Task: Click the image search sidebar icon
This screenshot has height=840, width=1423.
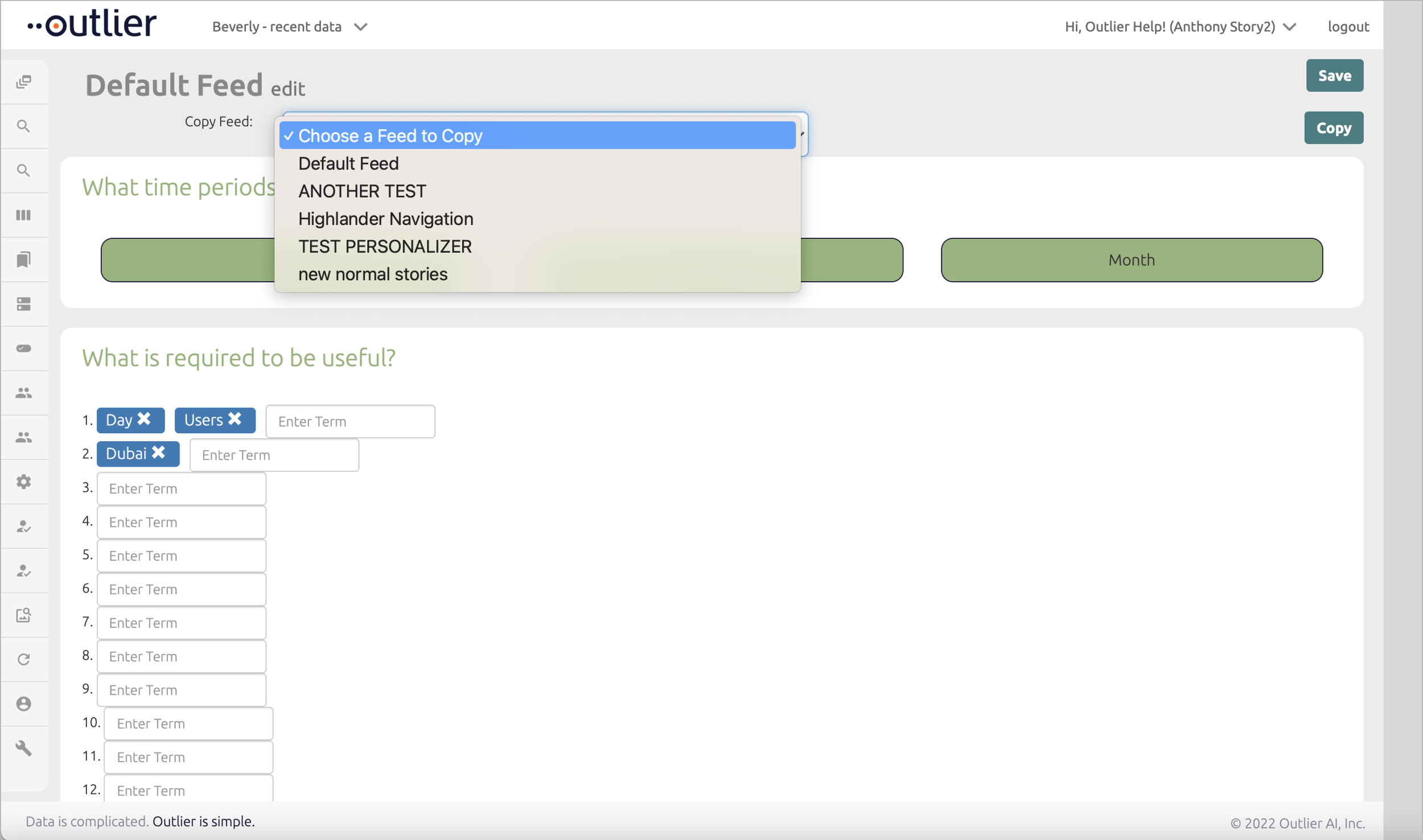Action: click(x=23, y=615)
